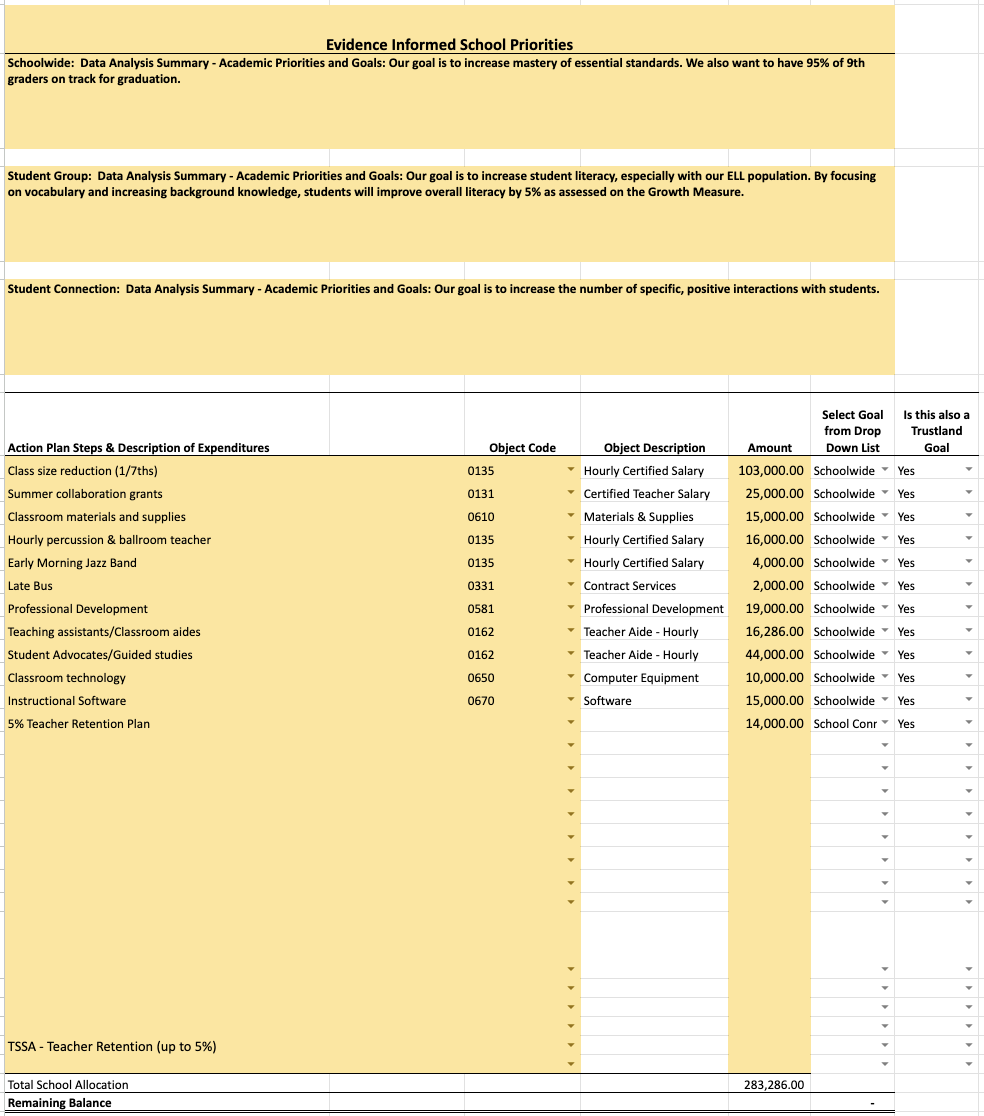Select the Student Connection Data Analysis Summary cell
The image size is (984, 1116).
pyautogui.click(x=449, y=327)
